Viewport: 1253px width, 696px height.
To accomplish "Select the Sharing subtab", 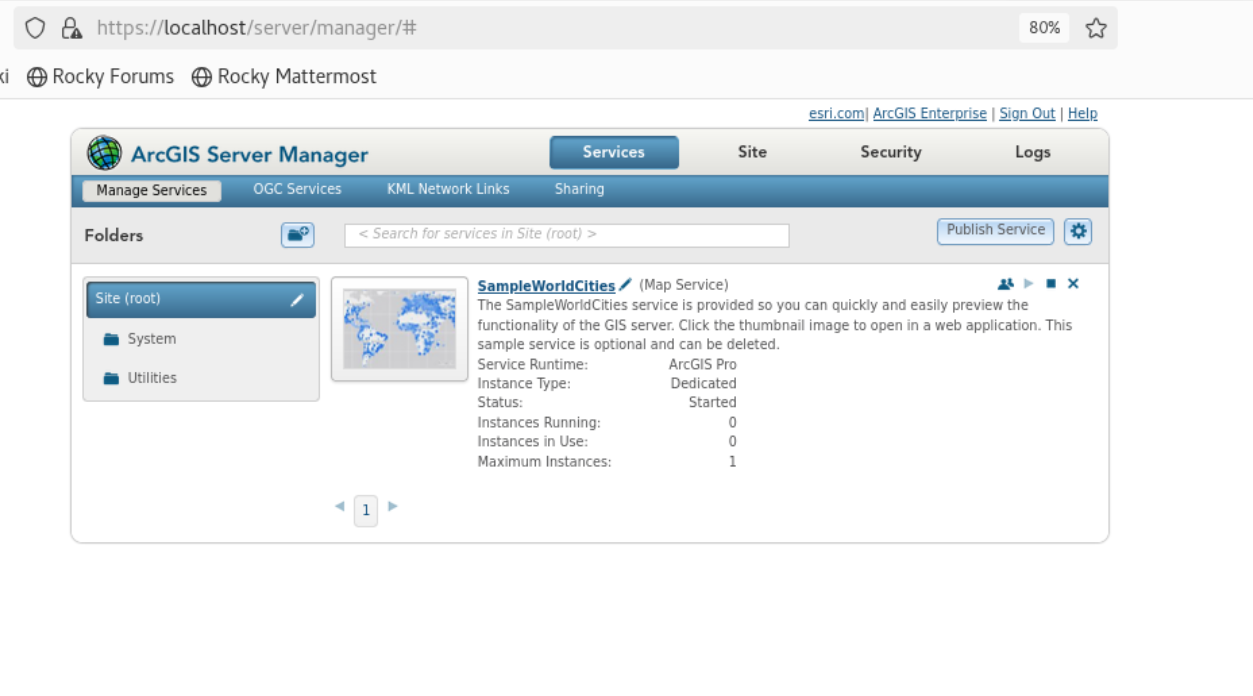I will click(x=579, y=189).
